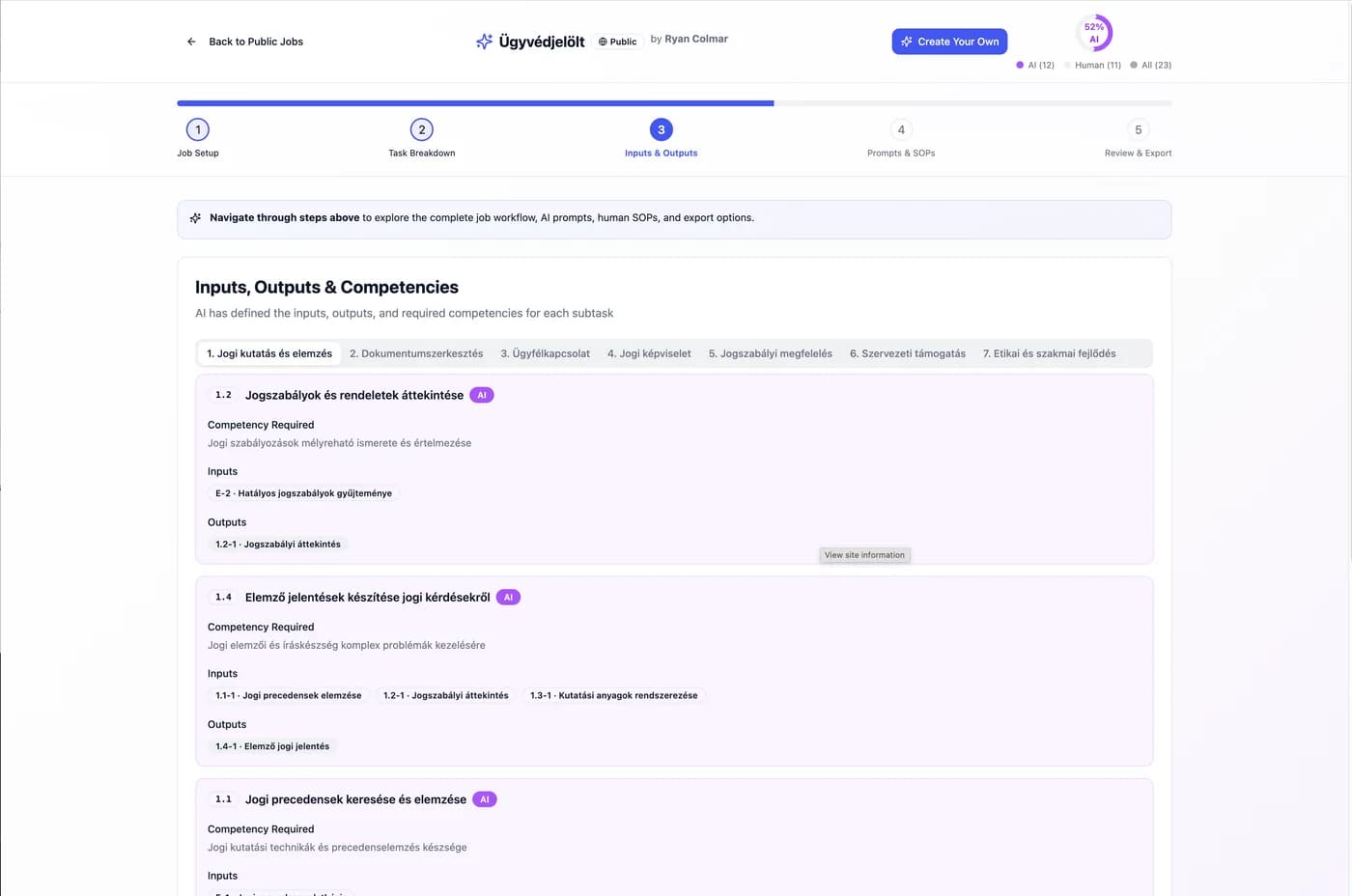Jump to step 5 Review & Export
The image size is (1352, 896).
click(x=1139, y=138)
